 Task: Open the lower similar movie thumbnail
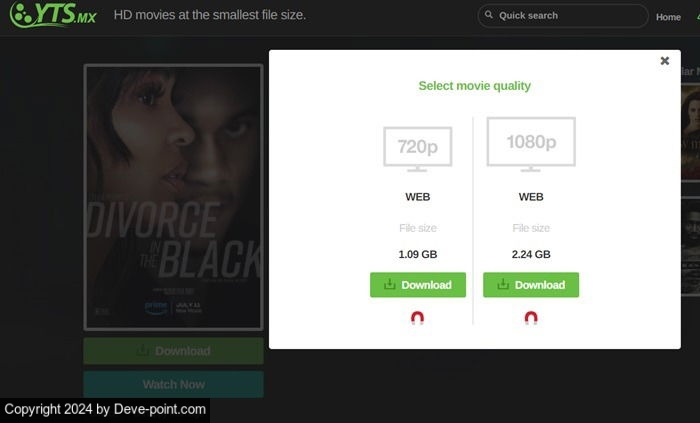(690, 246)
